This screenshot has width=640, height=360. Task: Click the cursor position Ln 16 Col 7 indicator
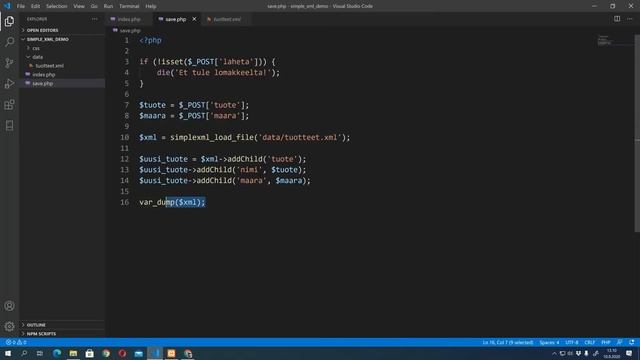click(x=508, y=342)
